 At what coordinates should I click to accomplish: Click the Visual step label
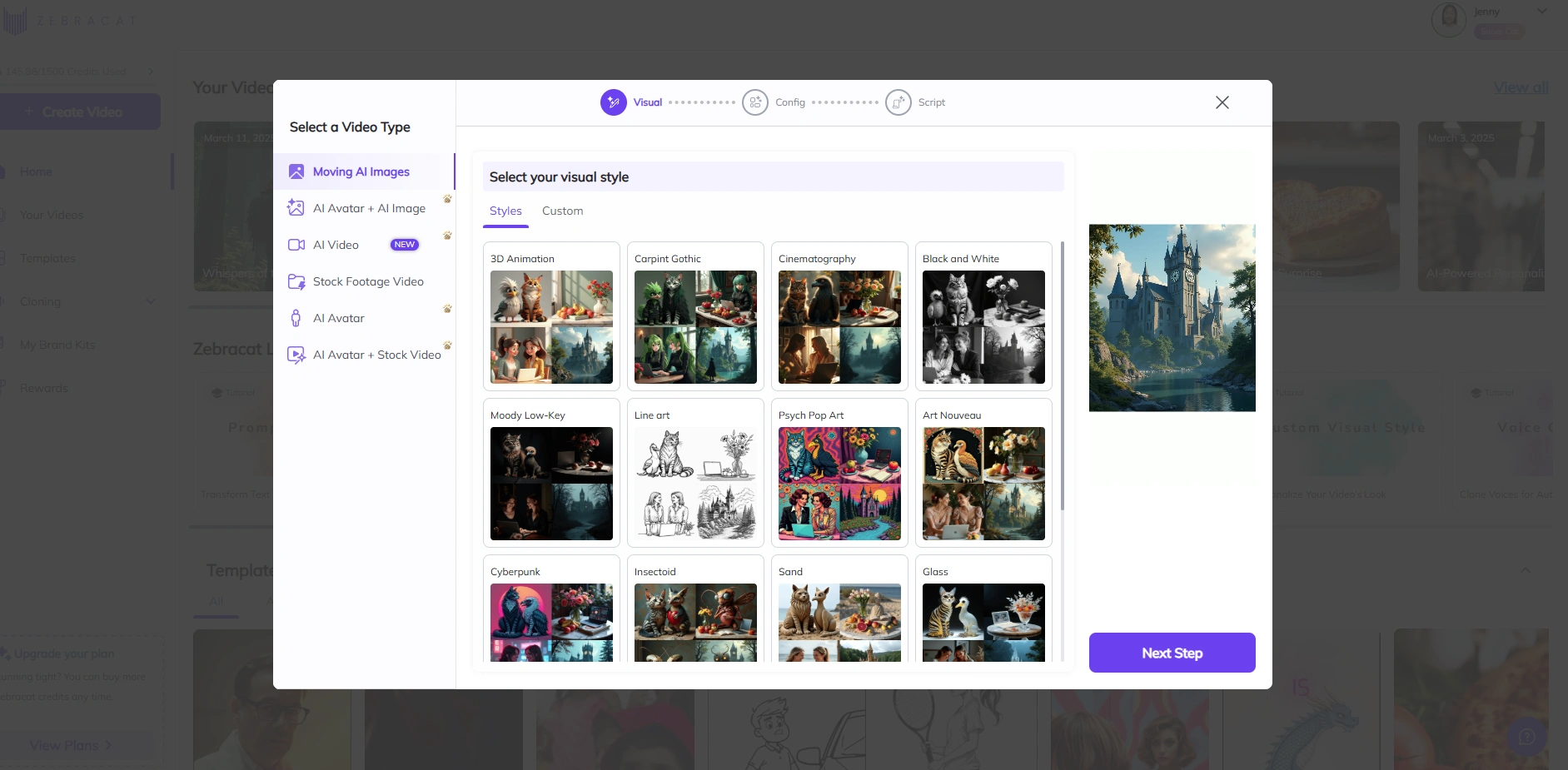point(648,102)
